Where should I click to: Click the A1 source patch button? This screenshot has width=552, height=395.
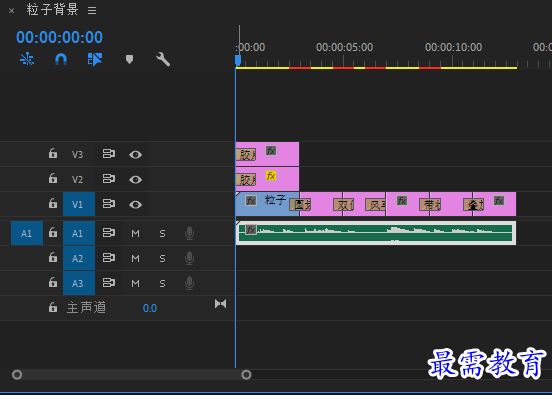[x=27, y=233]
